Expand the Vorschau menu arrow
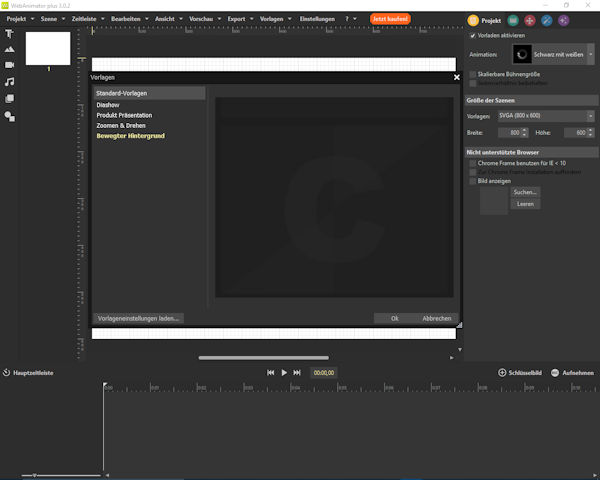Viewport: 600px width, 480px height. point(220,19)
